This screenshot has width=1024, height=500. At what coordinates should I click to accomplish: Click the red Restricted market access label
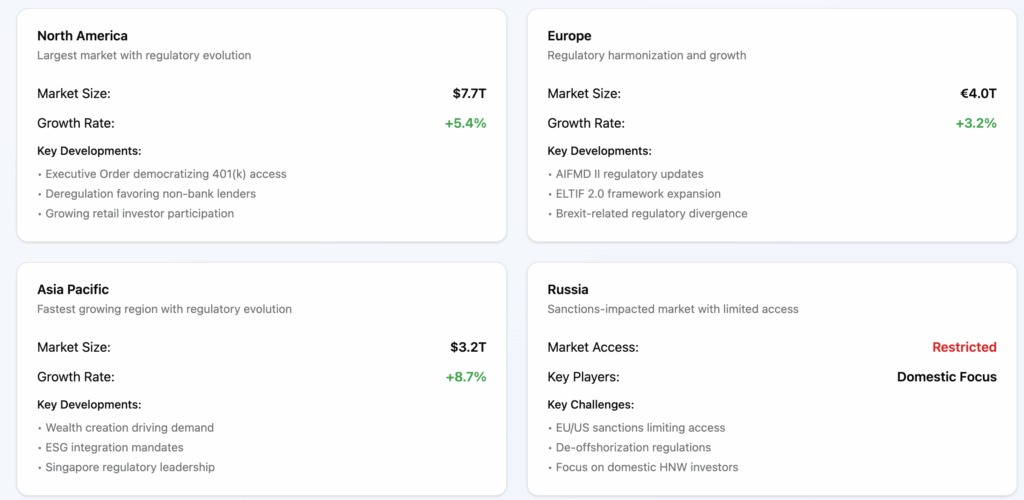(x=965, y=347)
